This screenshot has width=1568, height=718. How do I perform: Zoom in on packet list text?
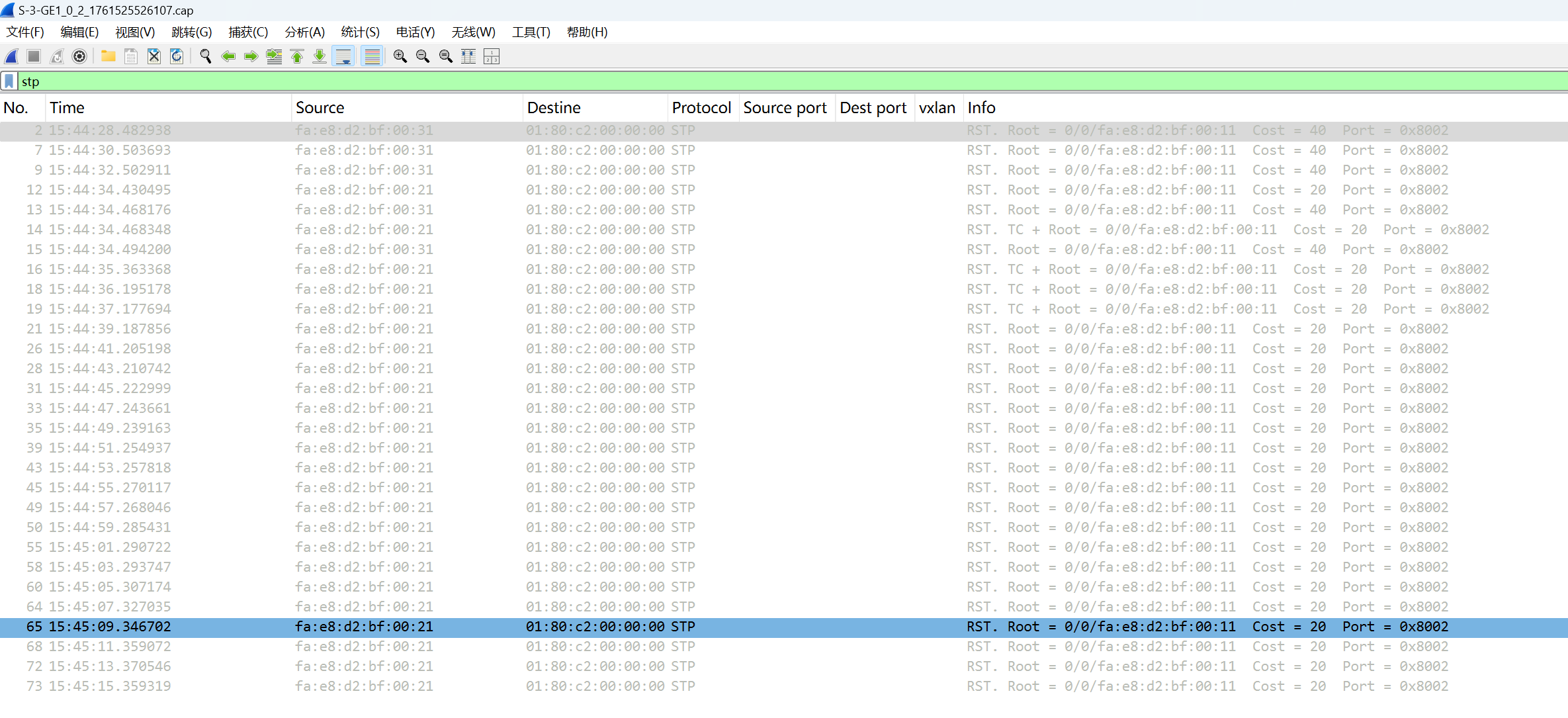point(400,56)
